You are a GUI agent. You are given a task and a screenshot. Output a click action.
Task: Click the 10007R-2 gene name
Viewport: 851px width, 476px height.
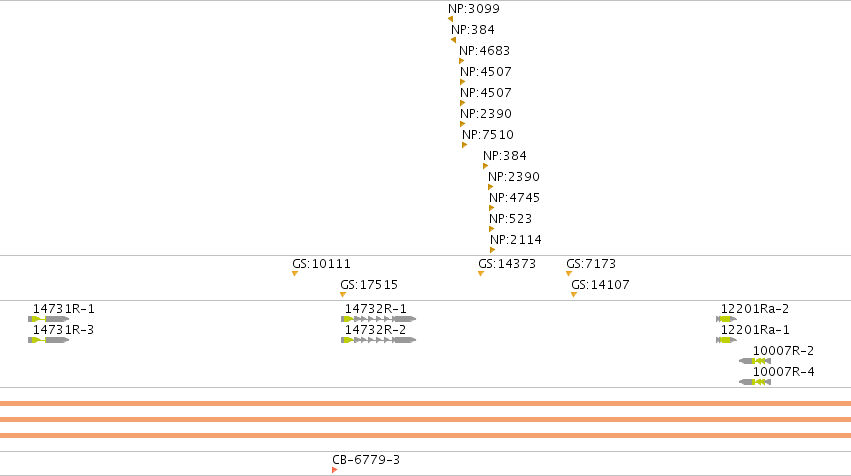pos(783,351)
